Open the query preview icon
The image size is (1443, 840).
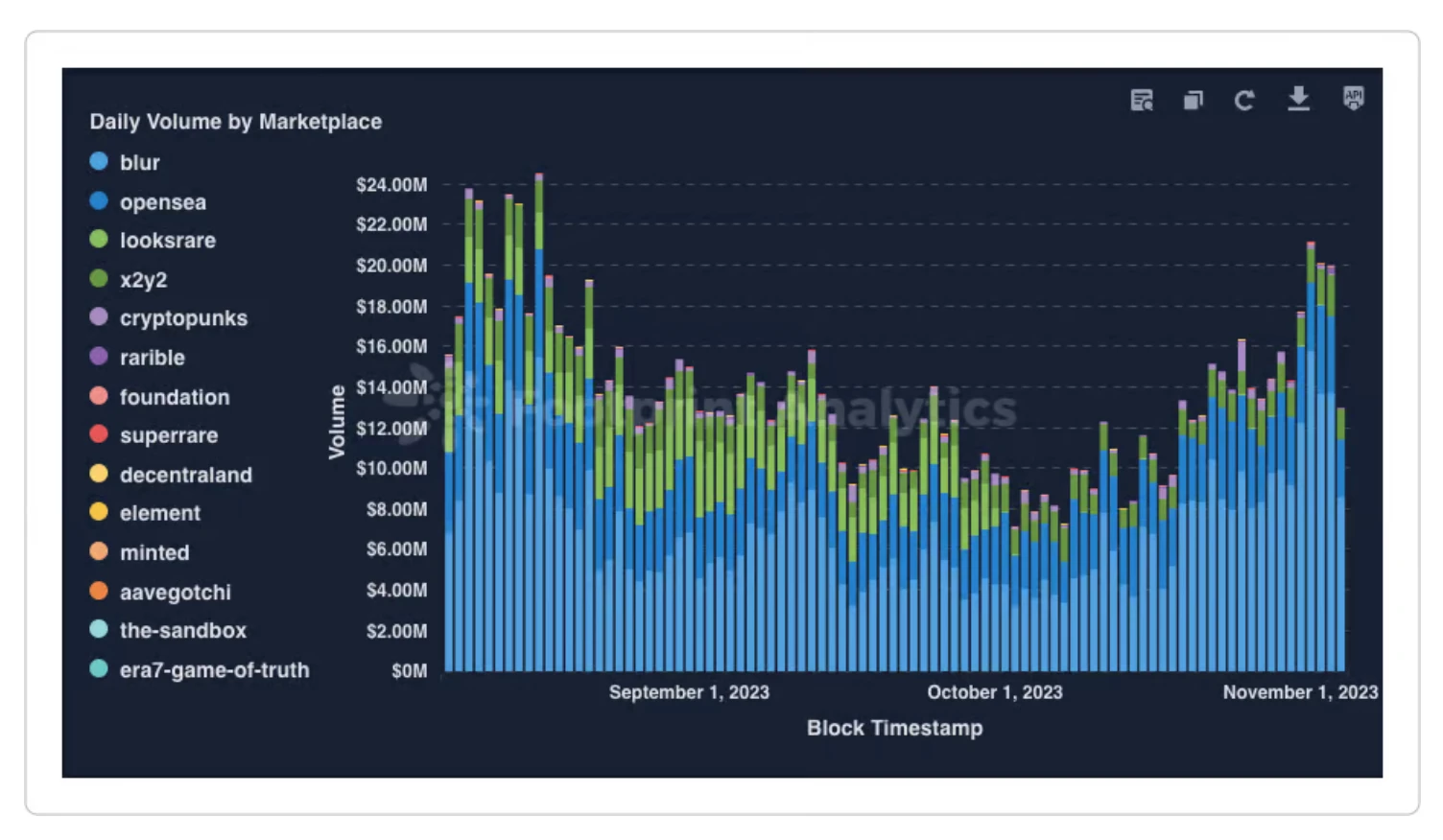[x=1141, y=100]
